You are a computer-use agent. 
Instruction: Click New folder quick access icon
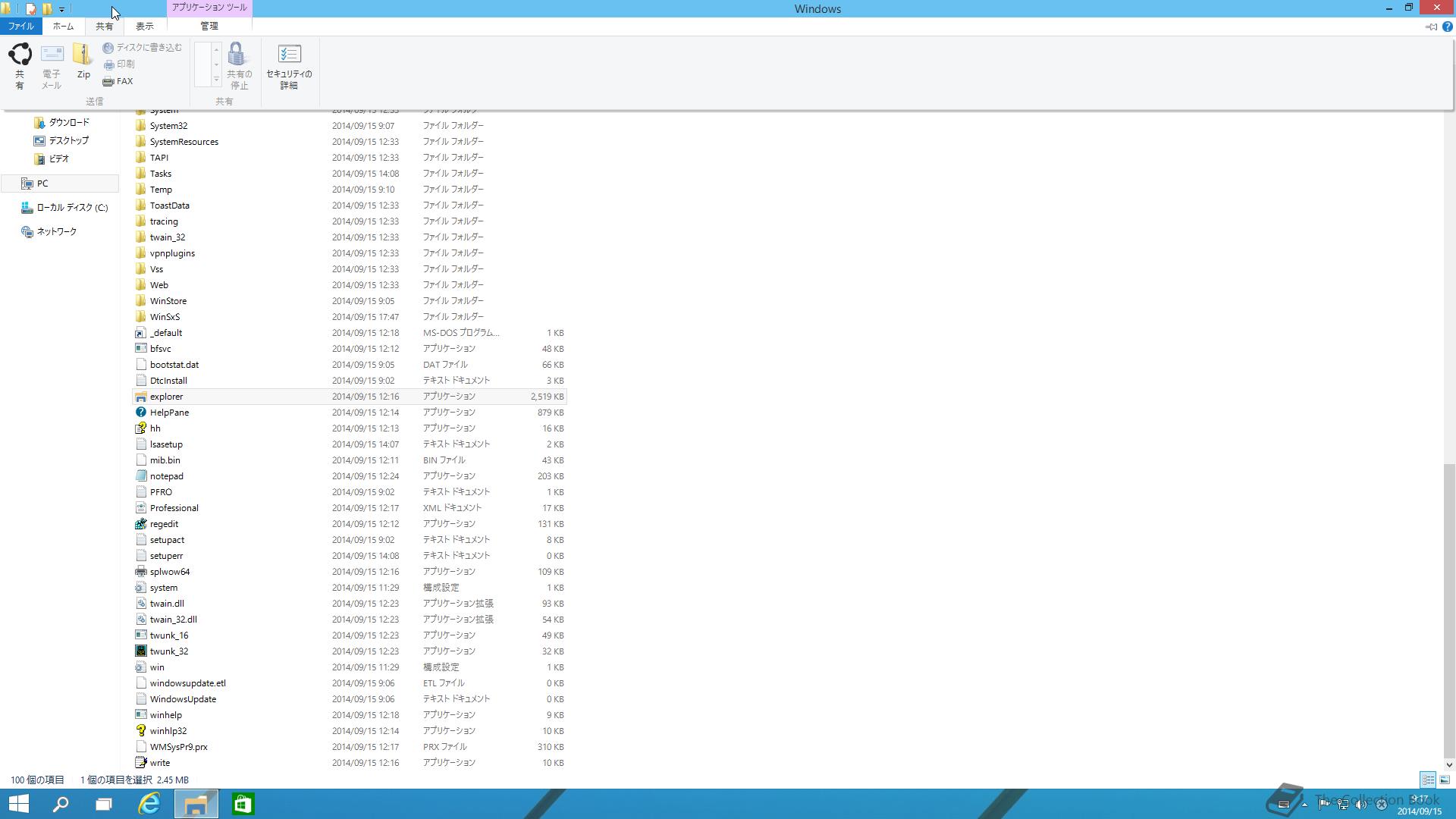[48, 9]
